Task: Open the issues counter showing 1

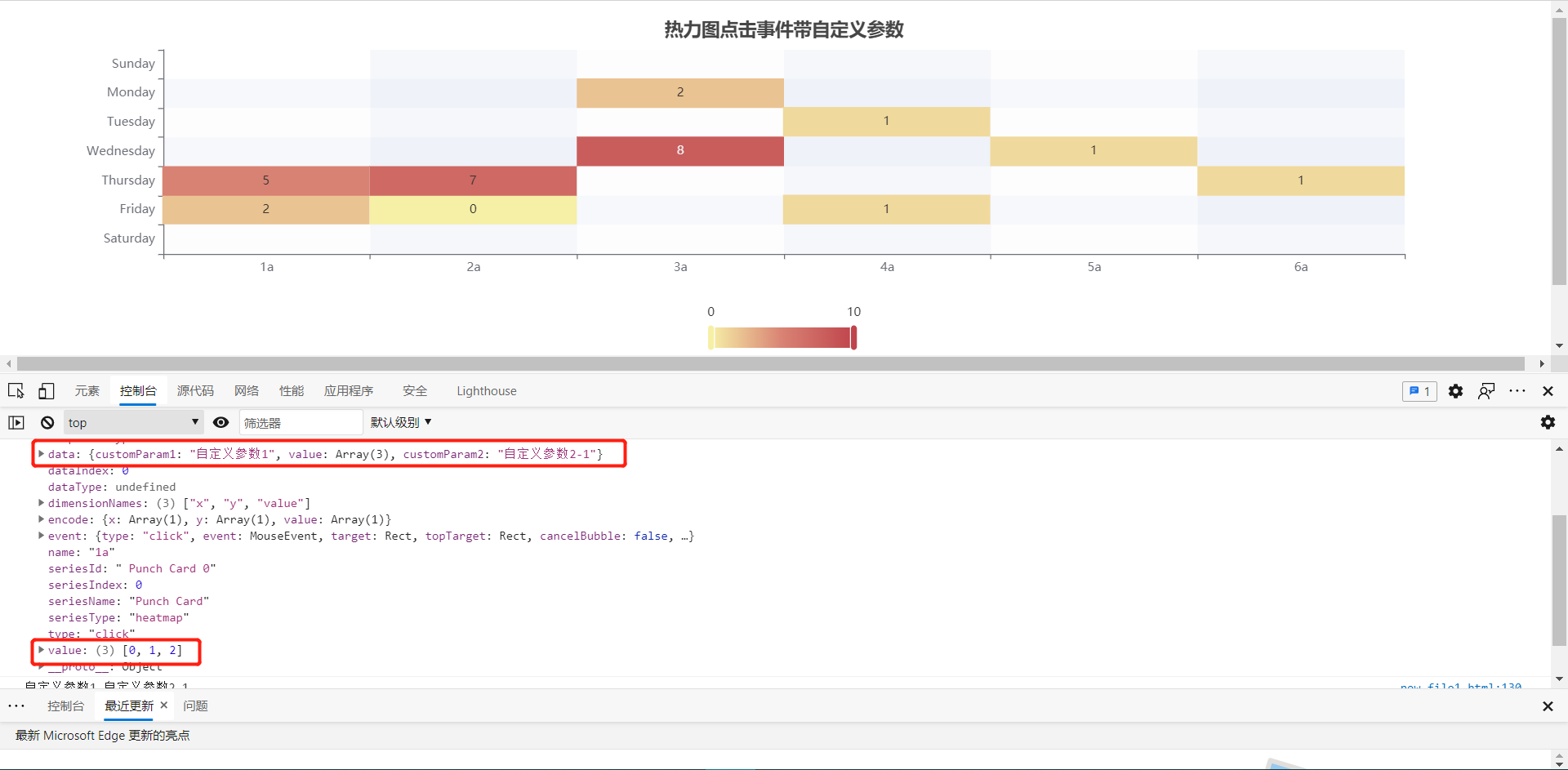Action: pos(1419,391)
